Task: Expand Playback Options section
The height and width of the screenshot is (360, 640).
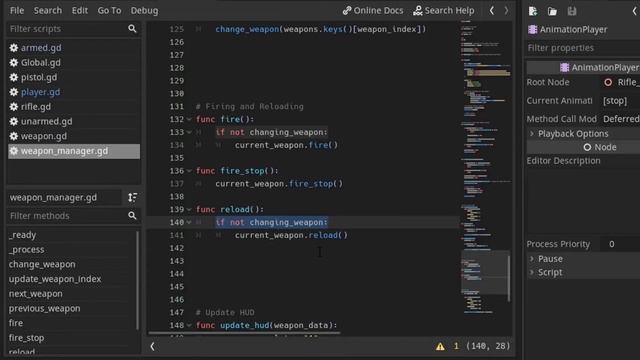Action: coord(583,134)
